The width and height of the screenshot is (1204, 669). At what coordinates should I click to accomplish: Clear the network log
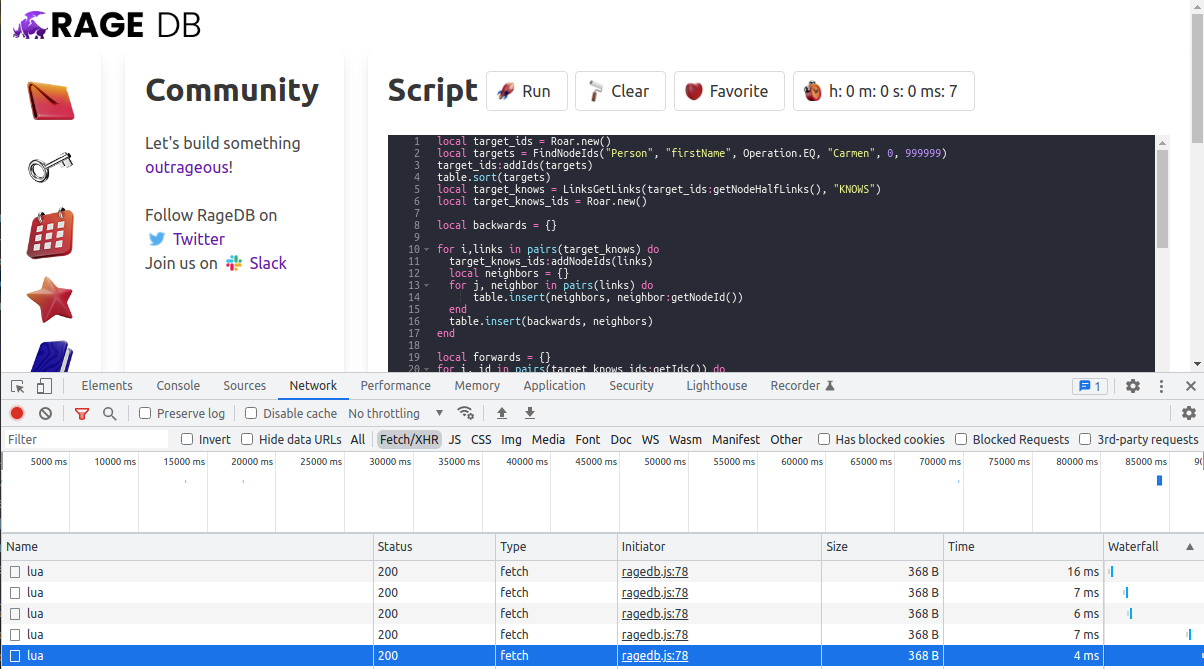pyautogui.click(x=45, y=413)
